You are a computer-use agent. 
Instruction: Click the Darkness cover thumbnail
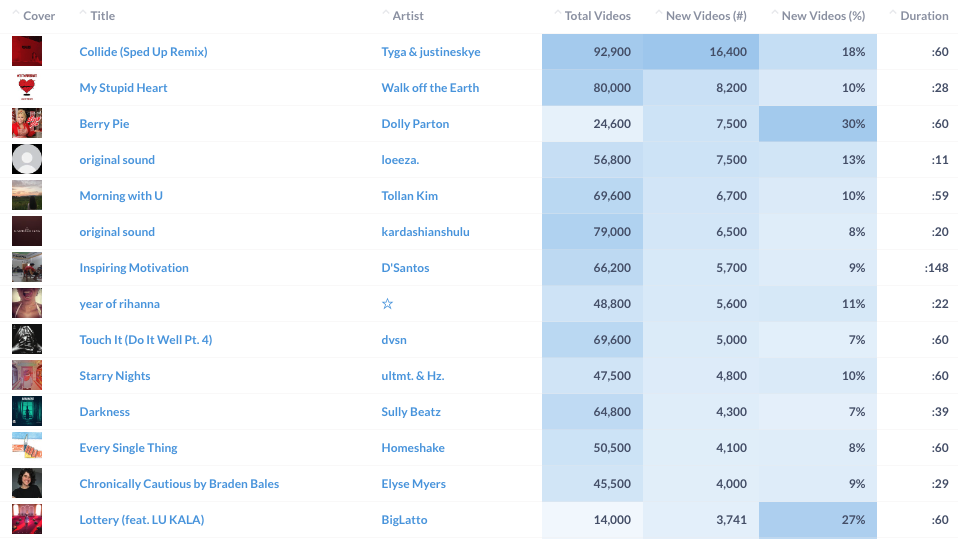[27, 411]
